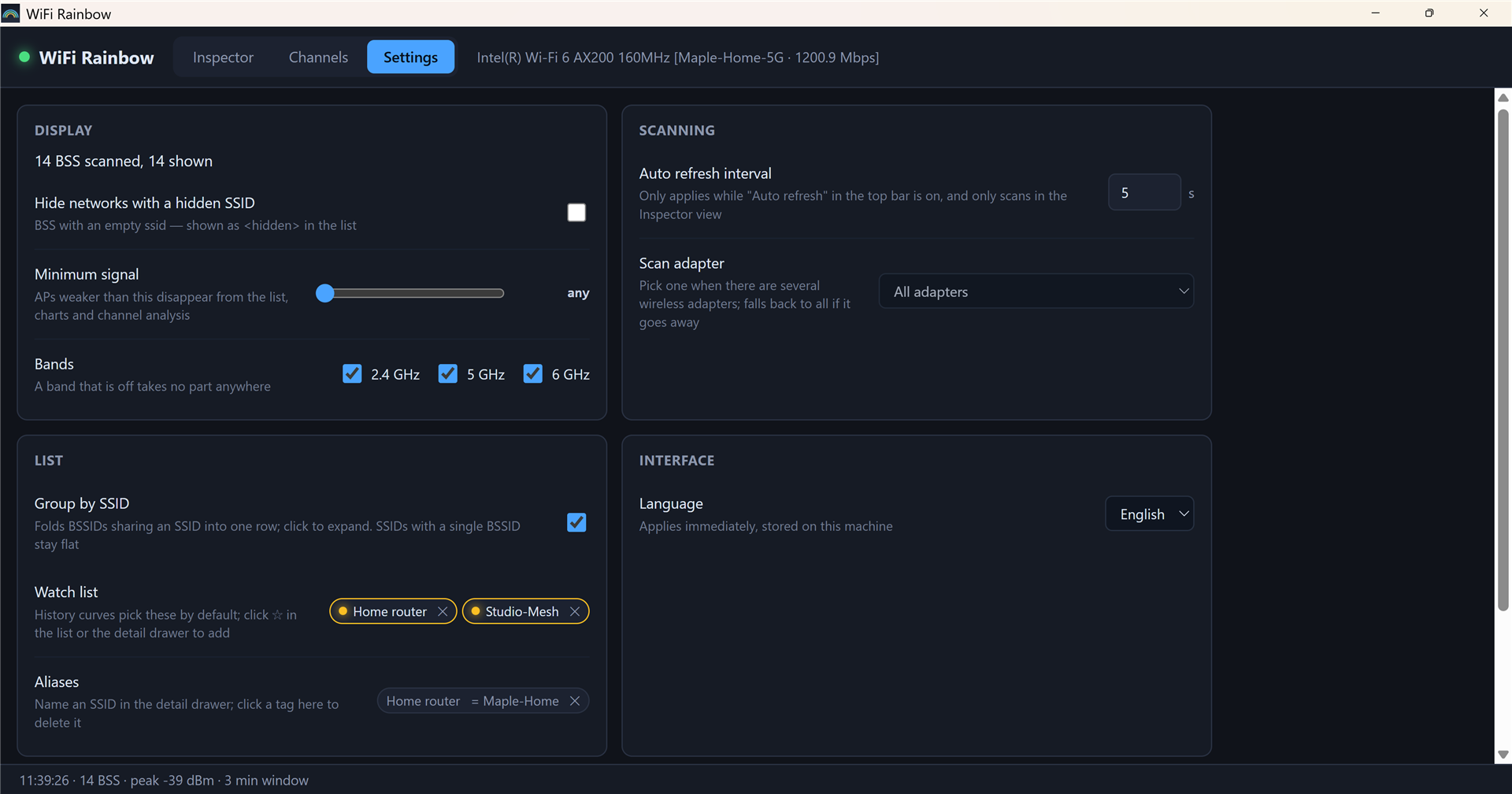This screenshot has width=1512, height=794.
Task: Click the WiFi Rainbow brand title
Action: (x=96, y=58)
